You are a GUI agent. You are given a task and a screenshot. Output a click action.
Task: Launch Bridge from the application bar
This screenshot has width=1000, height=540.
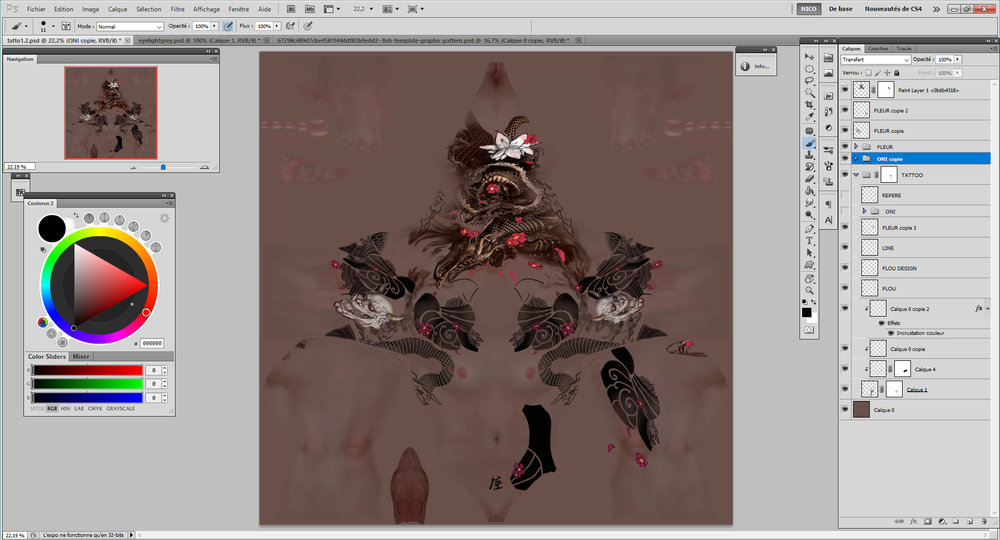(x=291, y=9)
